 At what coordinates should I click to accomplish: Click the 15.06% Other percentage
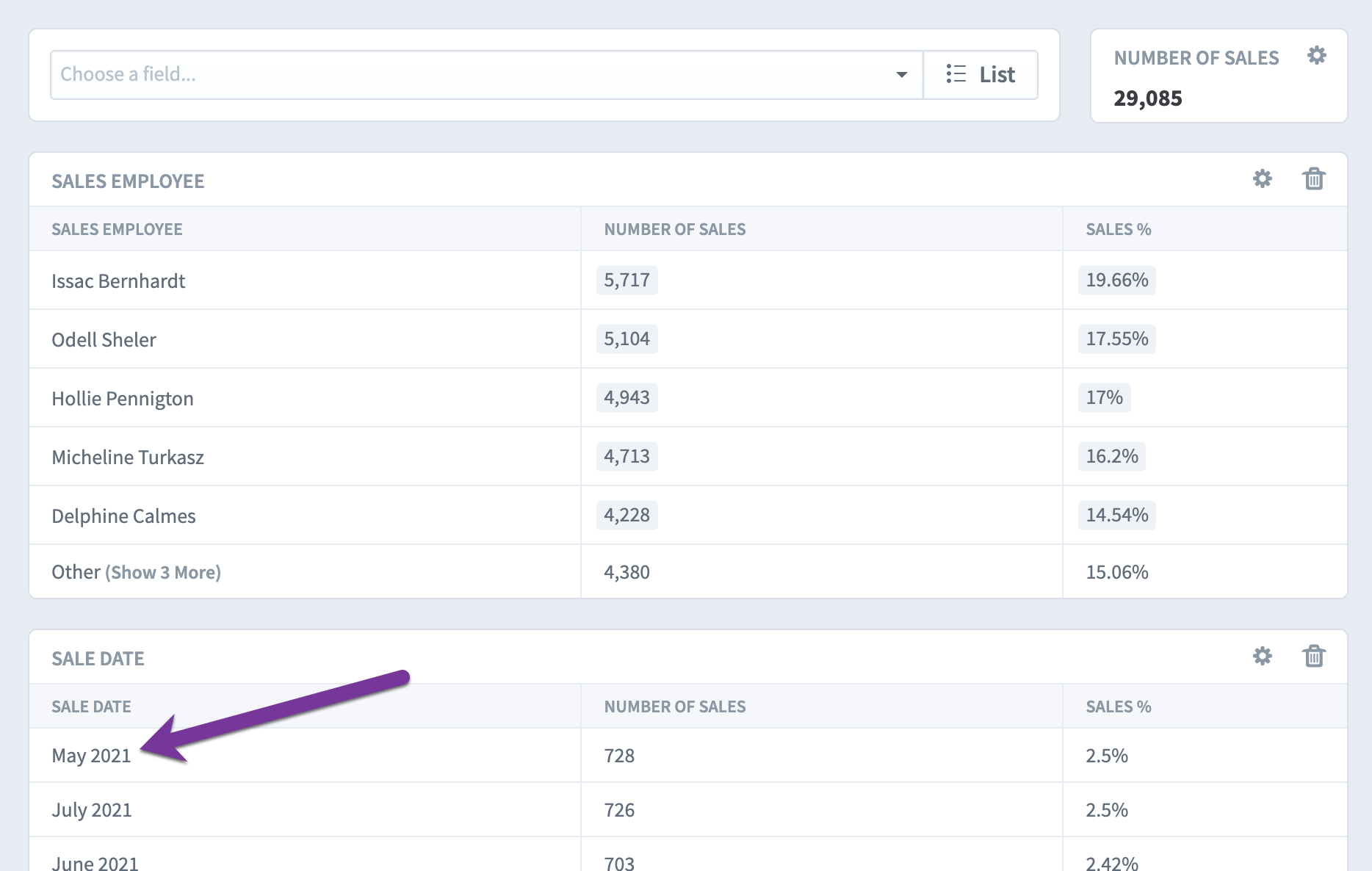1117,572
